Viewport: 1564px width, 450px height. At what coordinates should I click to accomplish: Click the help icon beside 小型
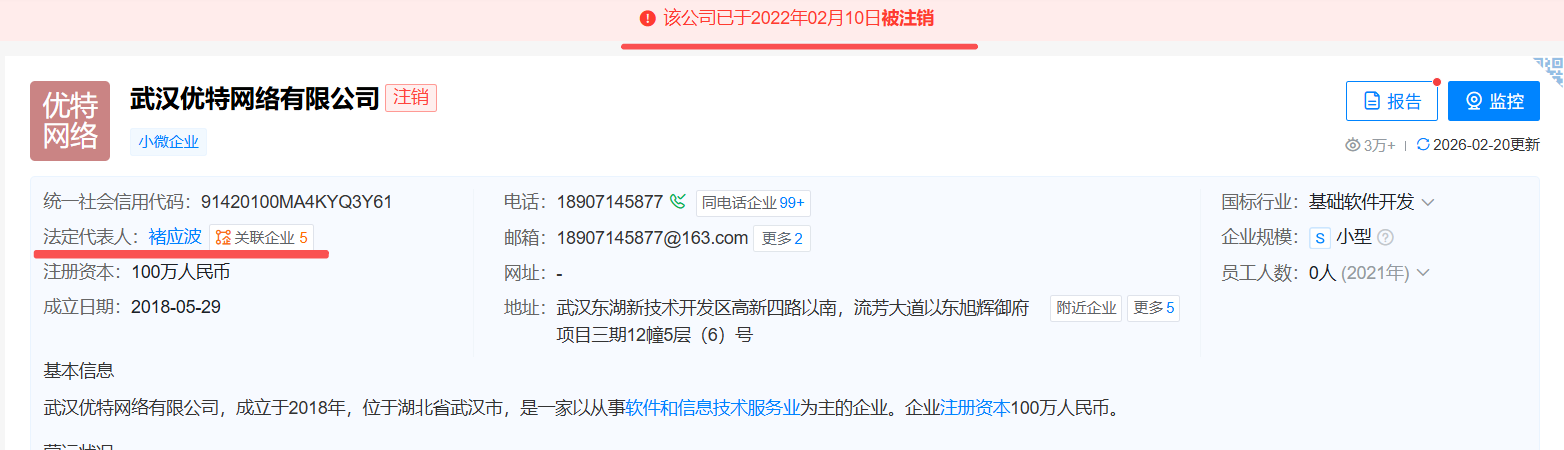coord(1386,238)
